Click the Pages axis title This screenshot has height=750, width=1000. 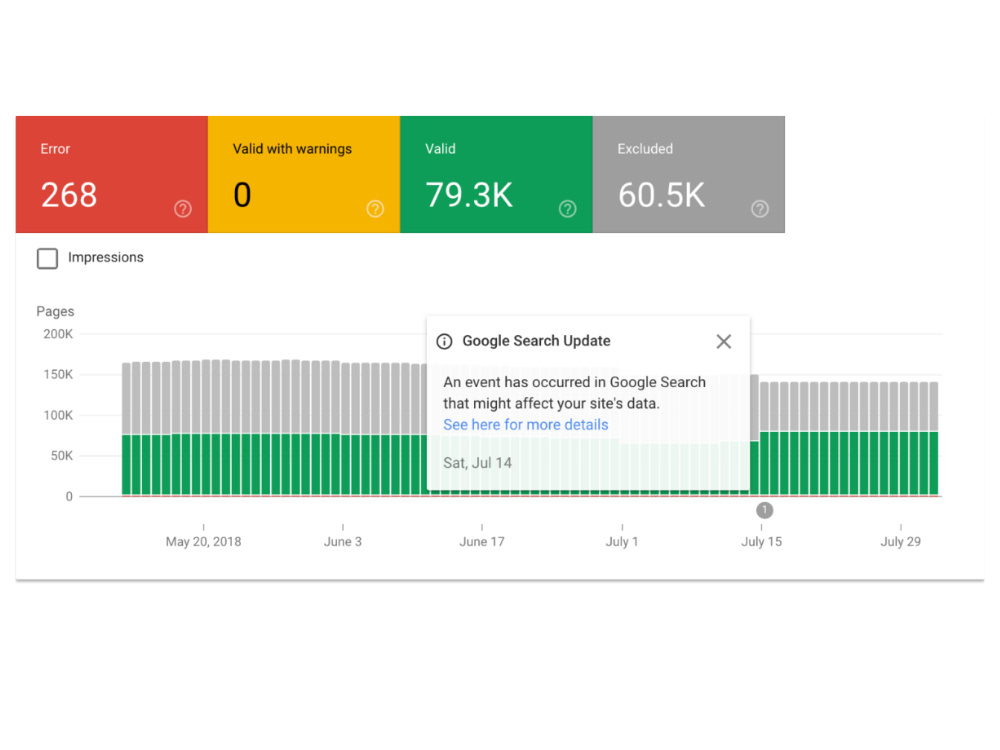pos(55,311)
